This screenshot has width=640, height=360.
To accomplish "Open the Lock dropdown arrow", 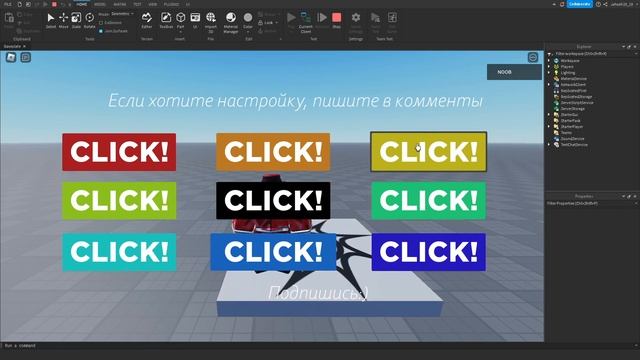I will (276, 23).
